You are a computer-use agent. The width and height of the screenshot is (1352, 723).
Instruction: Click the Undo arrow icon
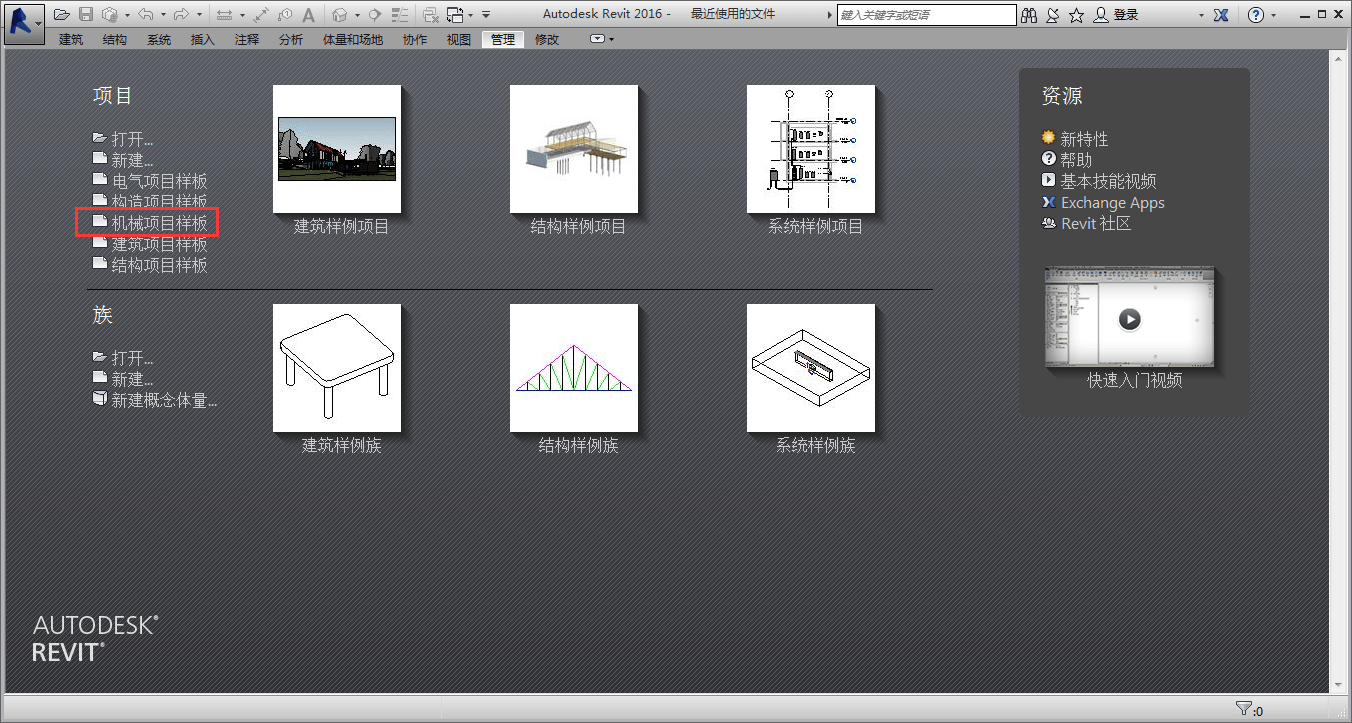point(146,15)
